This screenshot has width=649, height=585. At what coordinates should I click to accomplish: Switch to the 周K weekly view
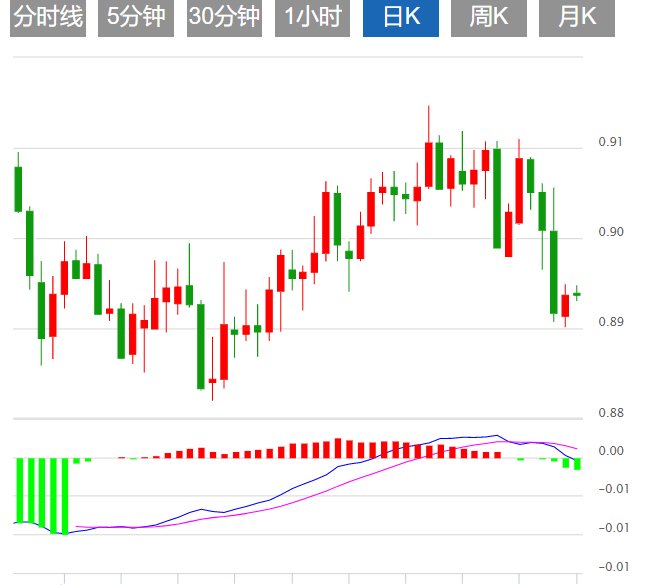(488, 17)
